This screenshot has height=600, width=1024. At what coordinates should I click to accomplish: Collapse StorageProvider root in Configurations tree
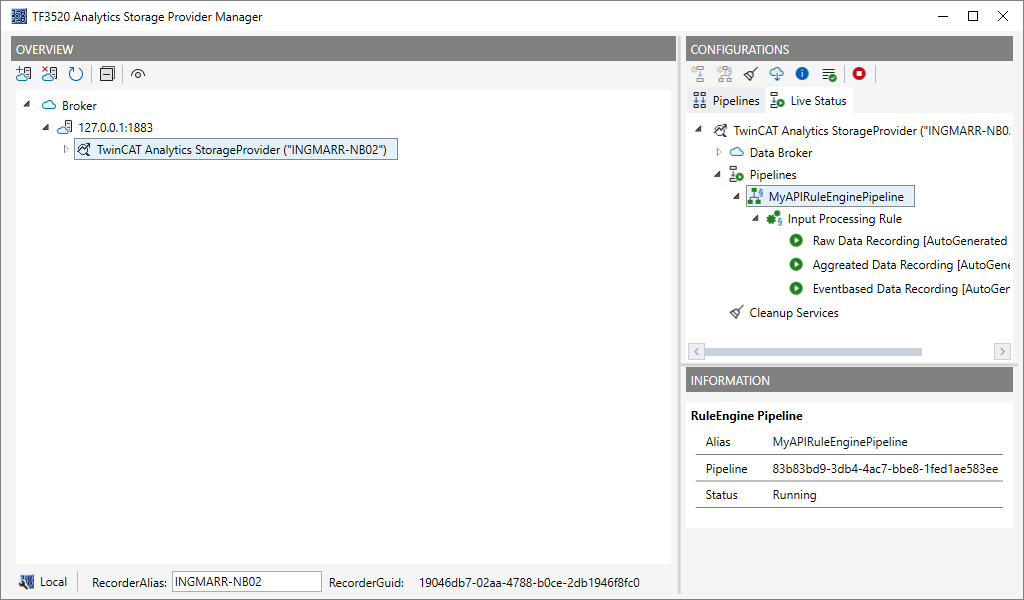[x=698, y=130]
